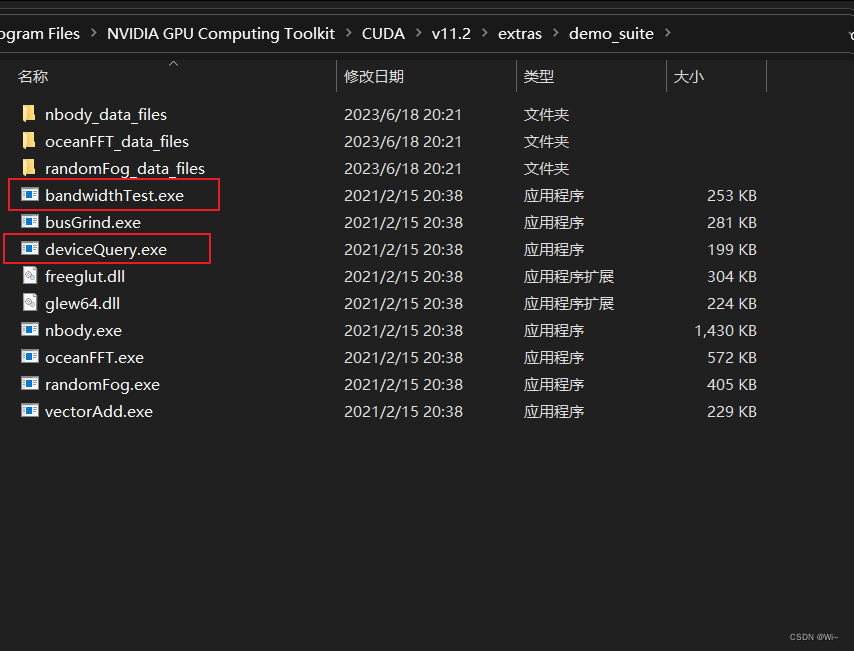Viewport: 854px width, 651px height.
Task: Click the busGrind.exe application icon
Action: (x=30, y=222)
